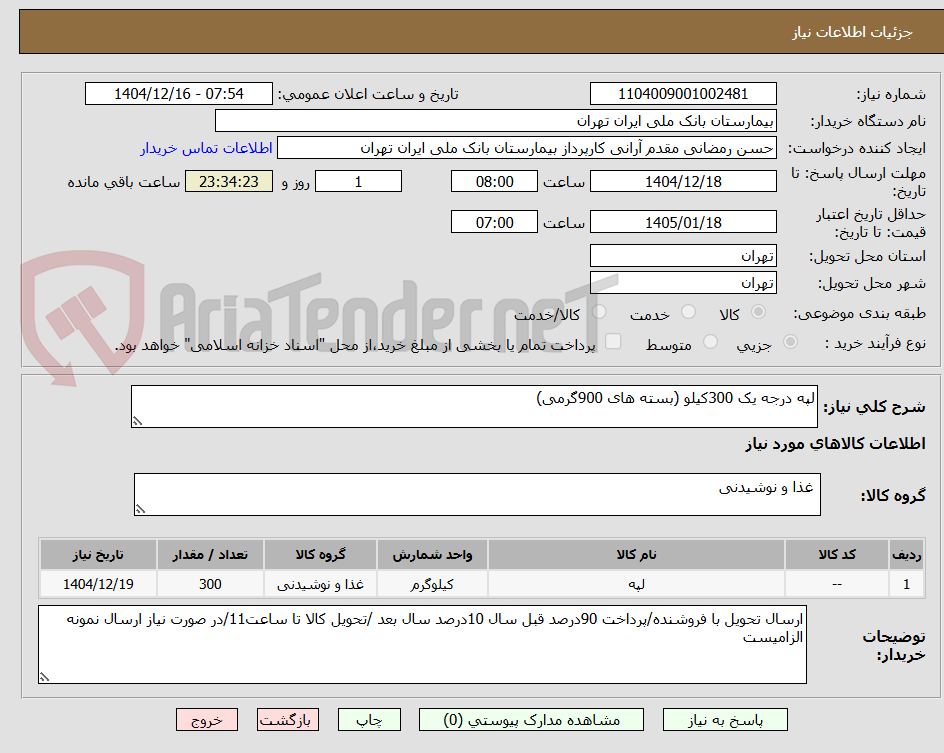Select the کالا radio button
Viewport: 944px width, 753px height.
[x=759, y=312]
